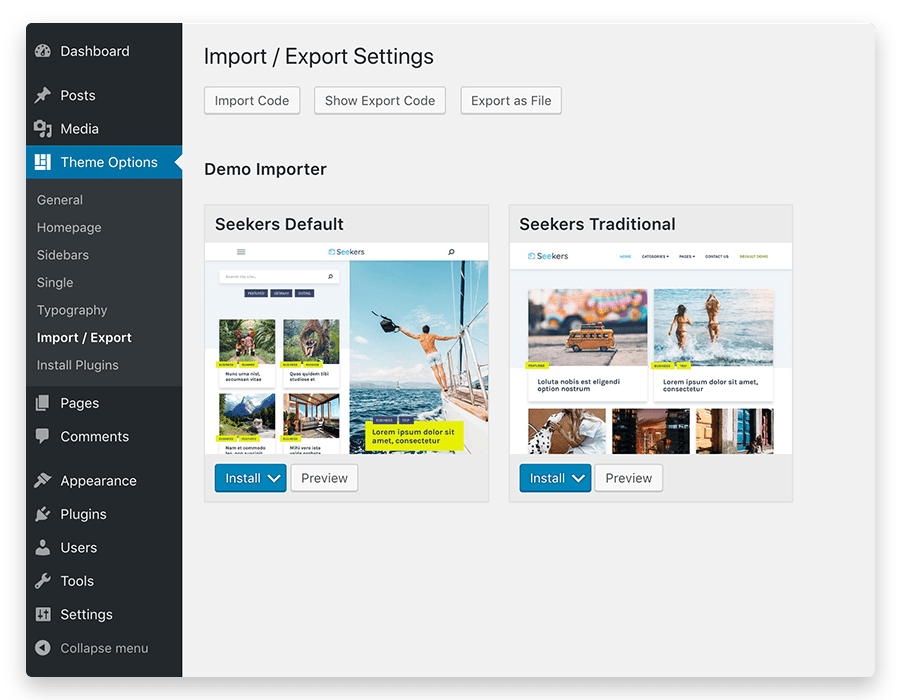This screenshot has height=700, width=900.
Task: Click search magnifier in Seekers Default preview
Action: point(451,252)
